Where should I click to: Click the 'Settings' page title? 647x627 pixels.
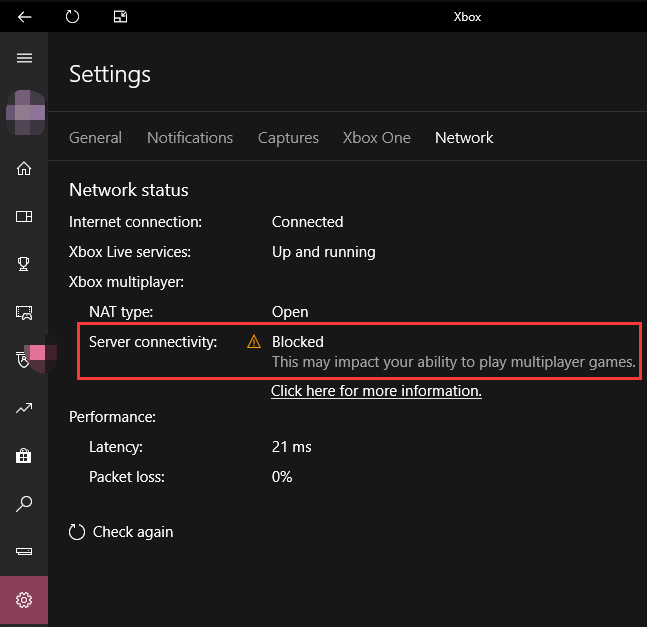tap(110, 75)
